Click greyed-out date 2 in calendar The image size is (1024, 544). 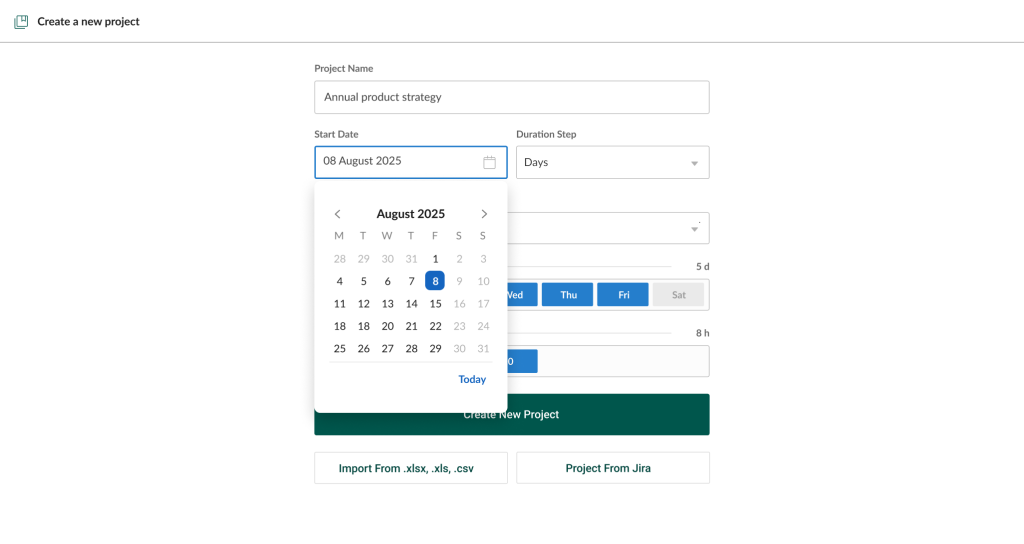(x=459, y=259)
